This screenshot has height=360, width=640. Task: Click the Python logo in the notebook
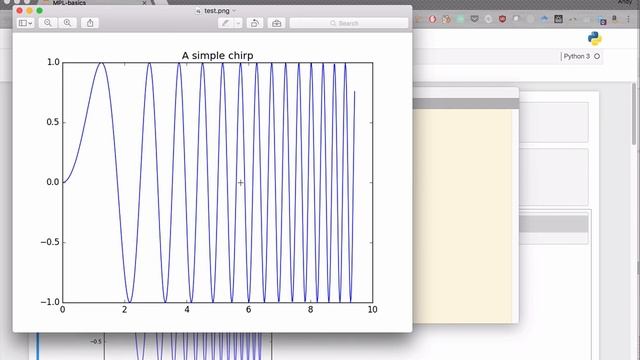tap(595, 38)
